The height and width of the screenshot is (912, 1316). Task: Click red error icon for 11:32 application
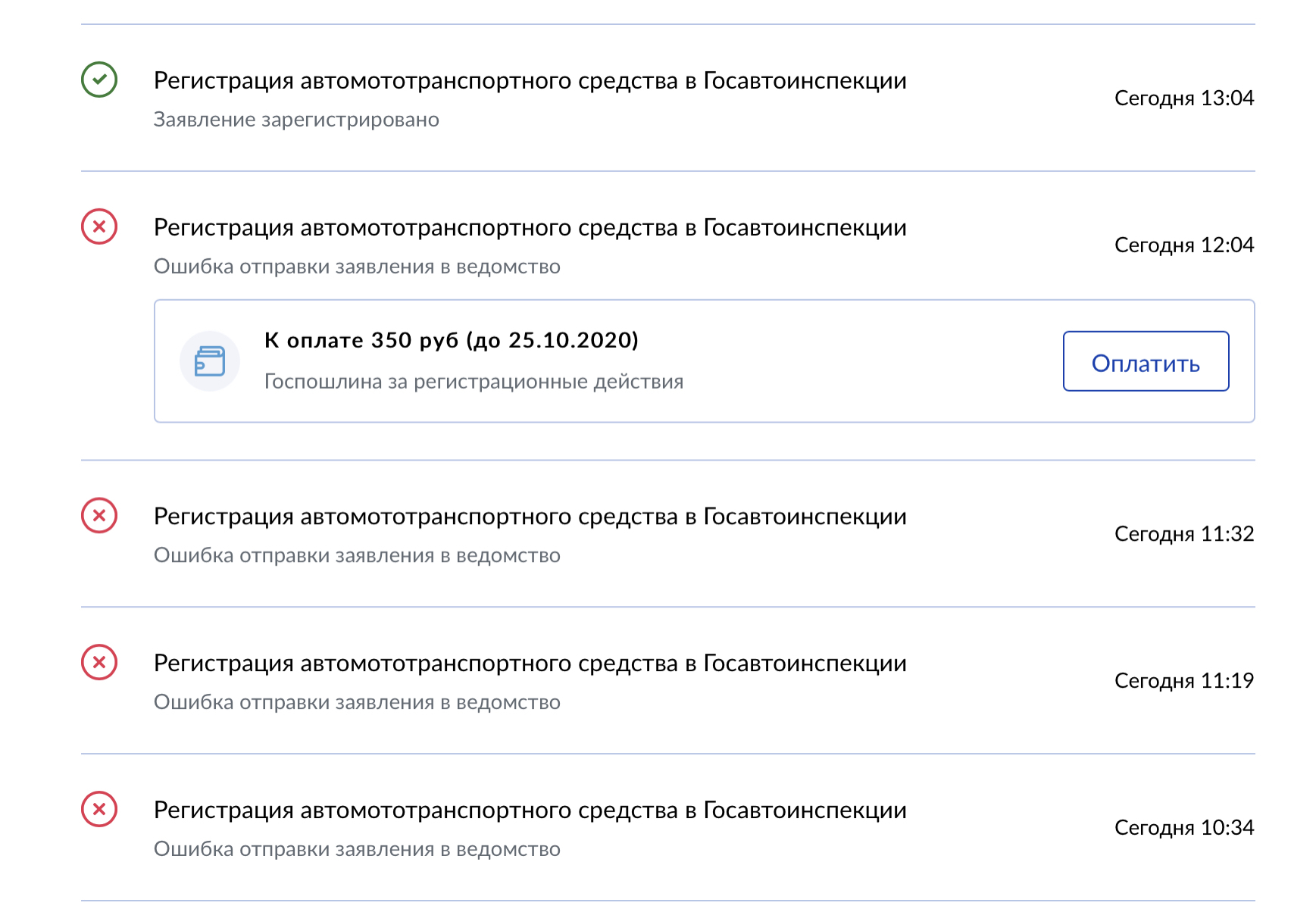pyautogui.click(x=99, y=516)
